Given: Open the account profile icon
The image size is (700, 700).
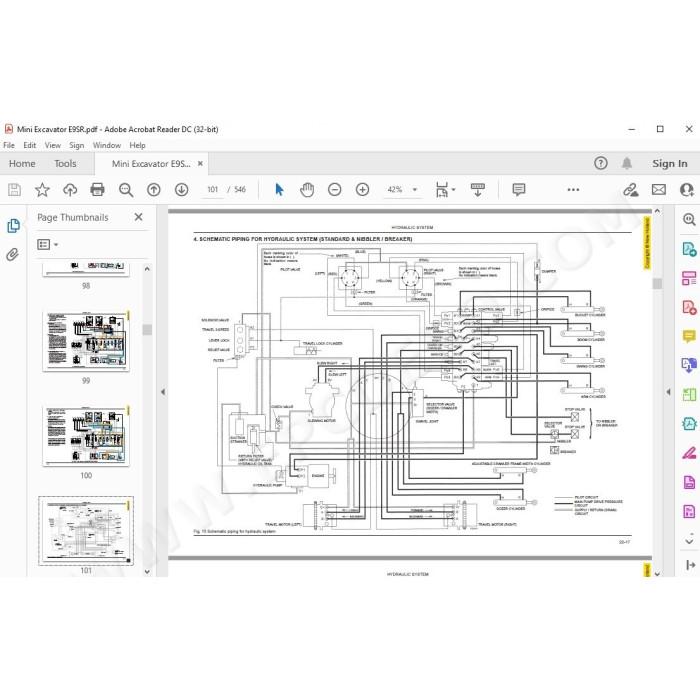Looking at the screenshot, I should coord(688,190).
